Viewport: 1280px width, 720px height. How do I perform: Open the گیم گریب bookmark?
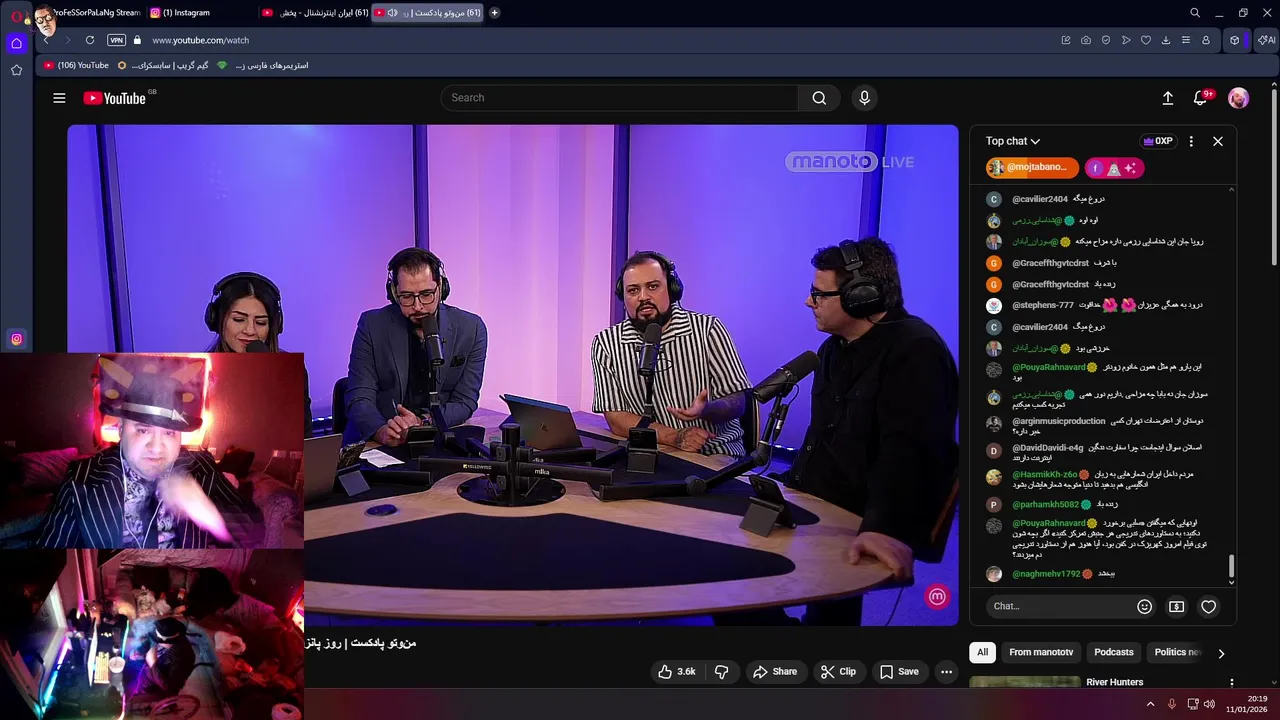pyautogui.click(x=164, y=65)
